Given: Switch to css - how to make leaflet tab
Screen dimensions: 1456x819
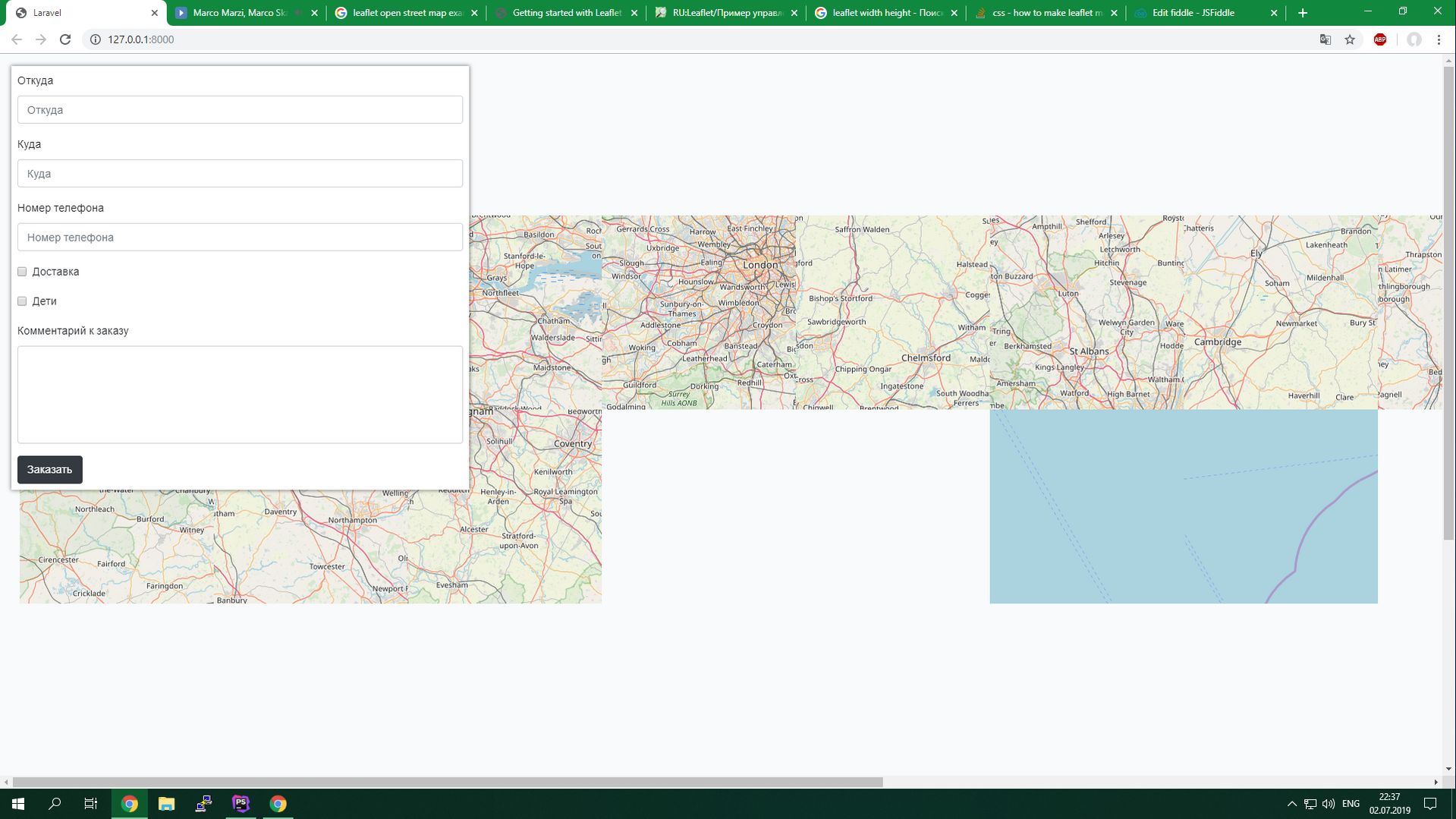Looking at the screenshot, I should click(x=1047, y=13).
